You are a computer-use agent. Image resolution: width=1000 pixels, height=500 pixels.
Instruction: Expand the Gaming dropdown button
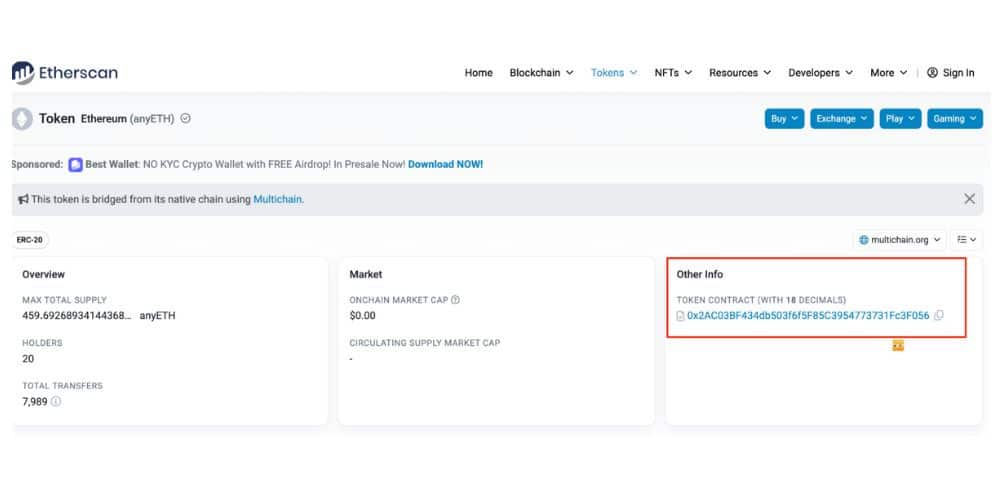(954, 119)
